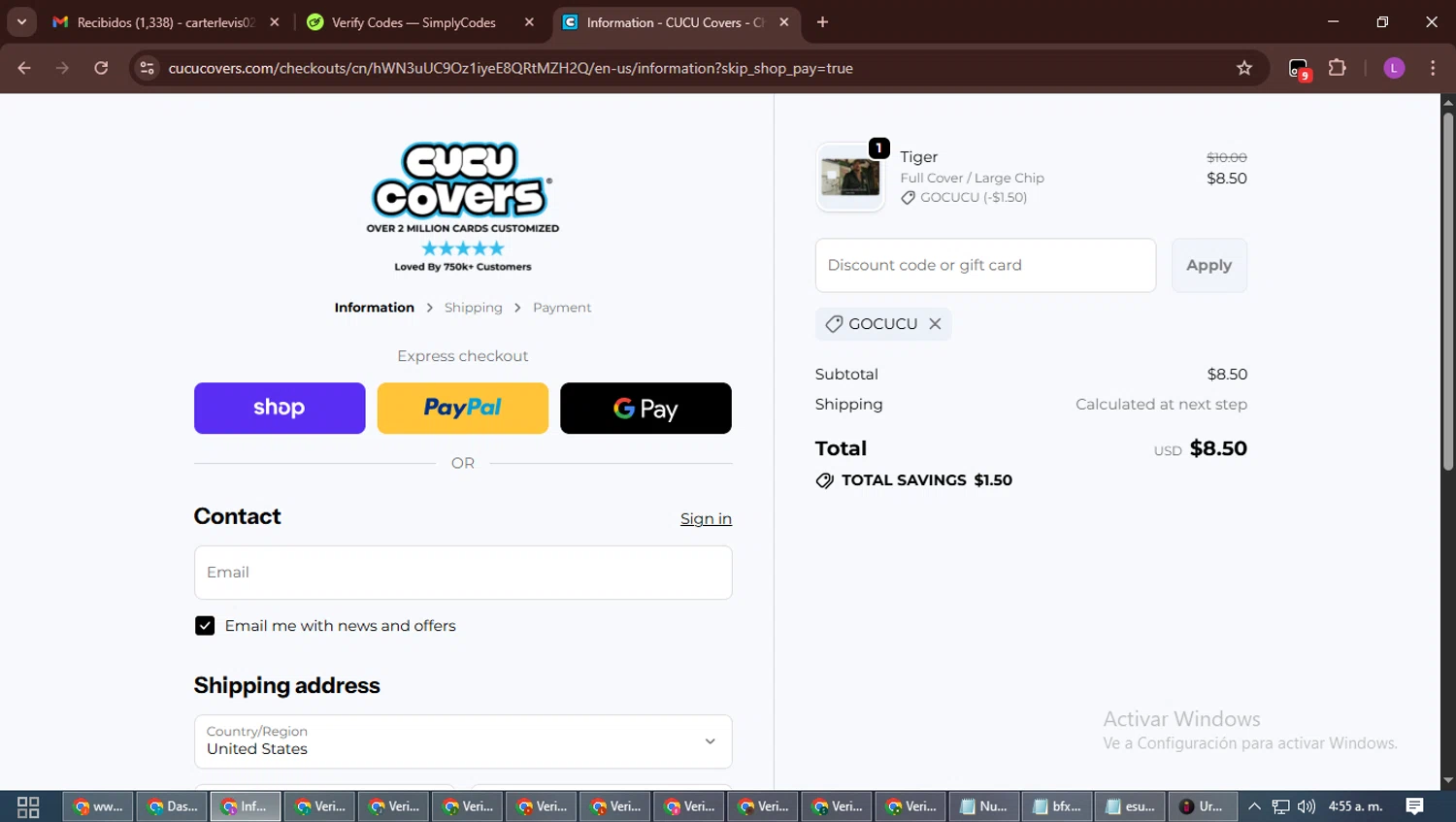1456x822 pixels.
Task: Open the 'esu...' Notepad taskbar window
Action: pos(1132,806)
